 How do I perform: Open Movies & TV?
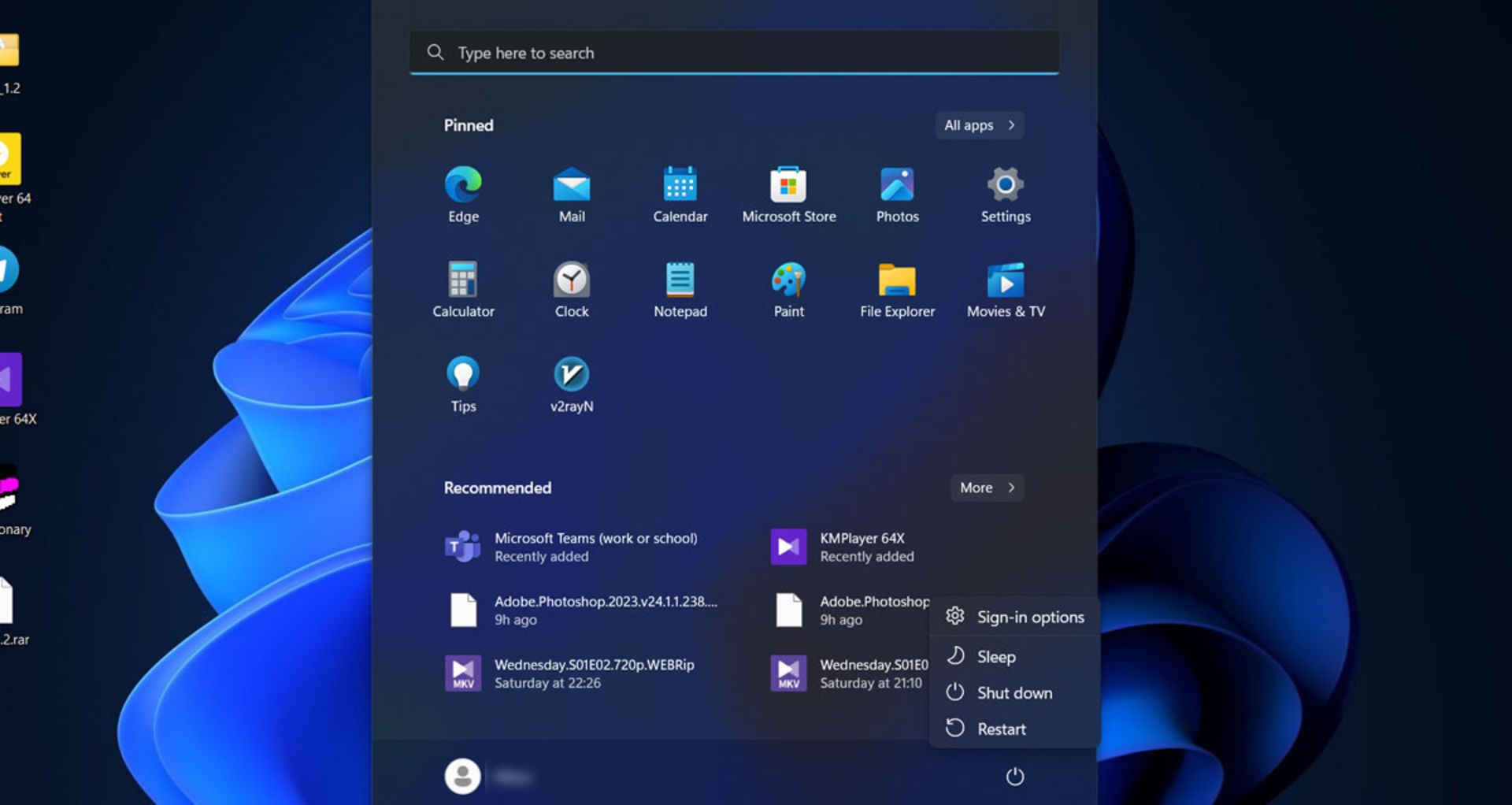pyautogui.click(x=1006, y=290)
